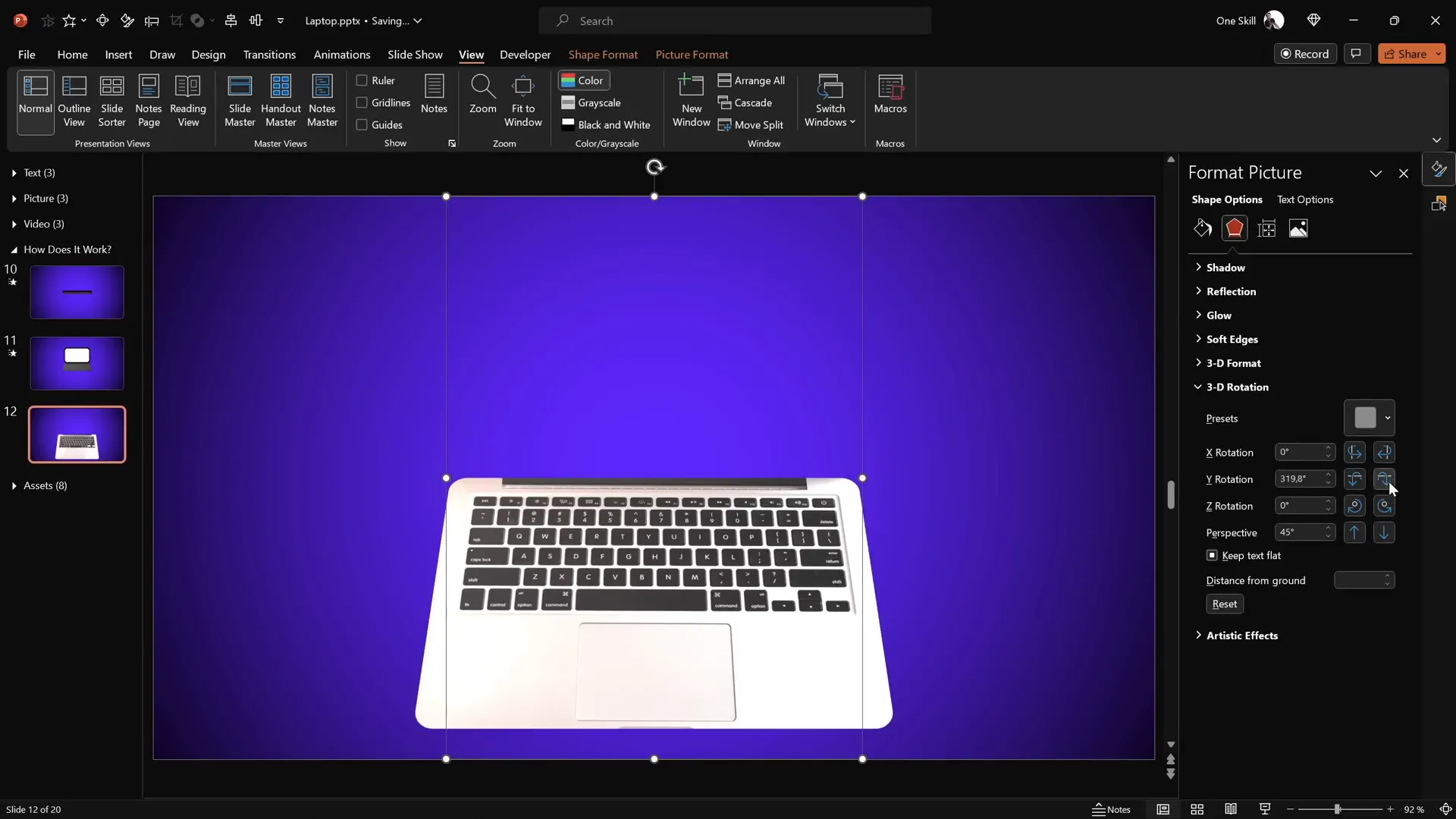
Task: Toggle Notes pane from ribbon
Action: tap(434, 95)
